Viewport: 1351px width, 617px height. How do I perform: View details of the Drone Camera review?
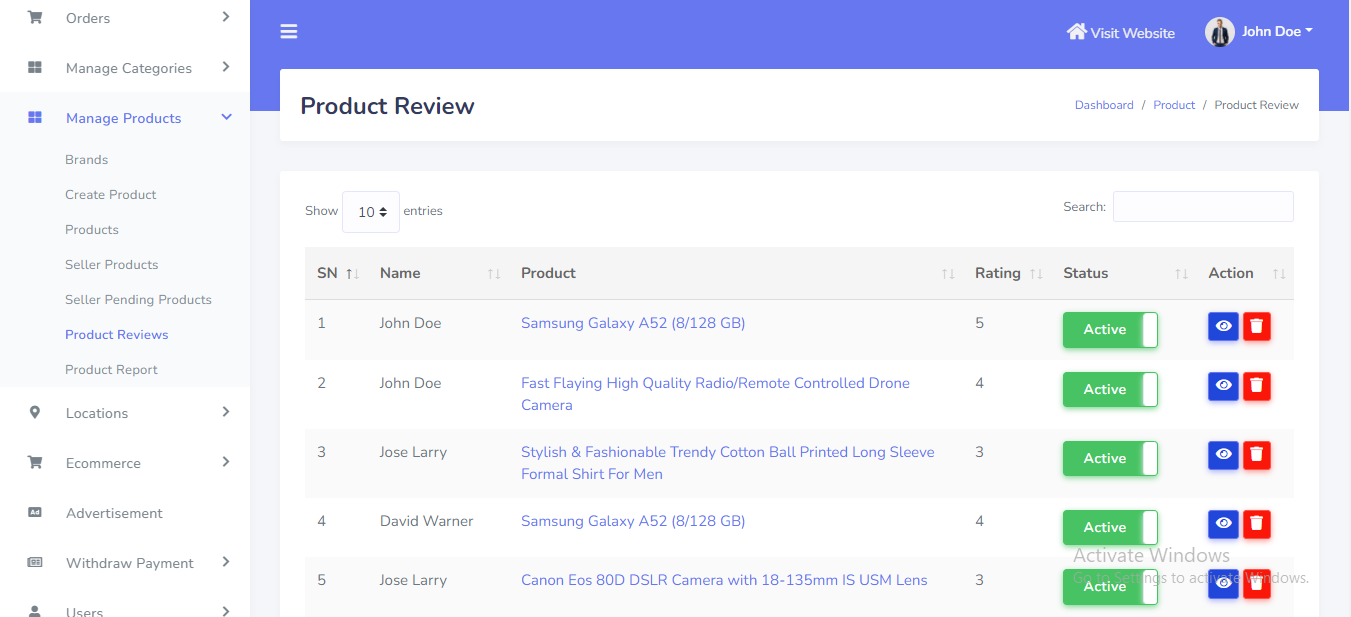pyautogui.click(x=1223, y=386)
